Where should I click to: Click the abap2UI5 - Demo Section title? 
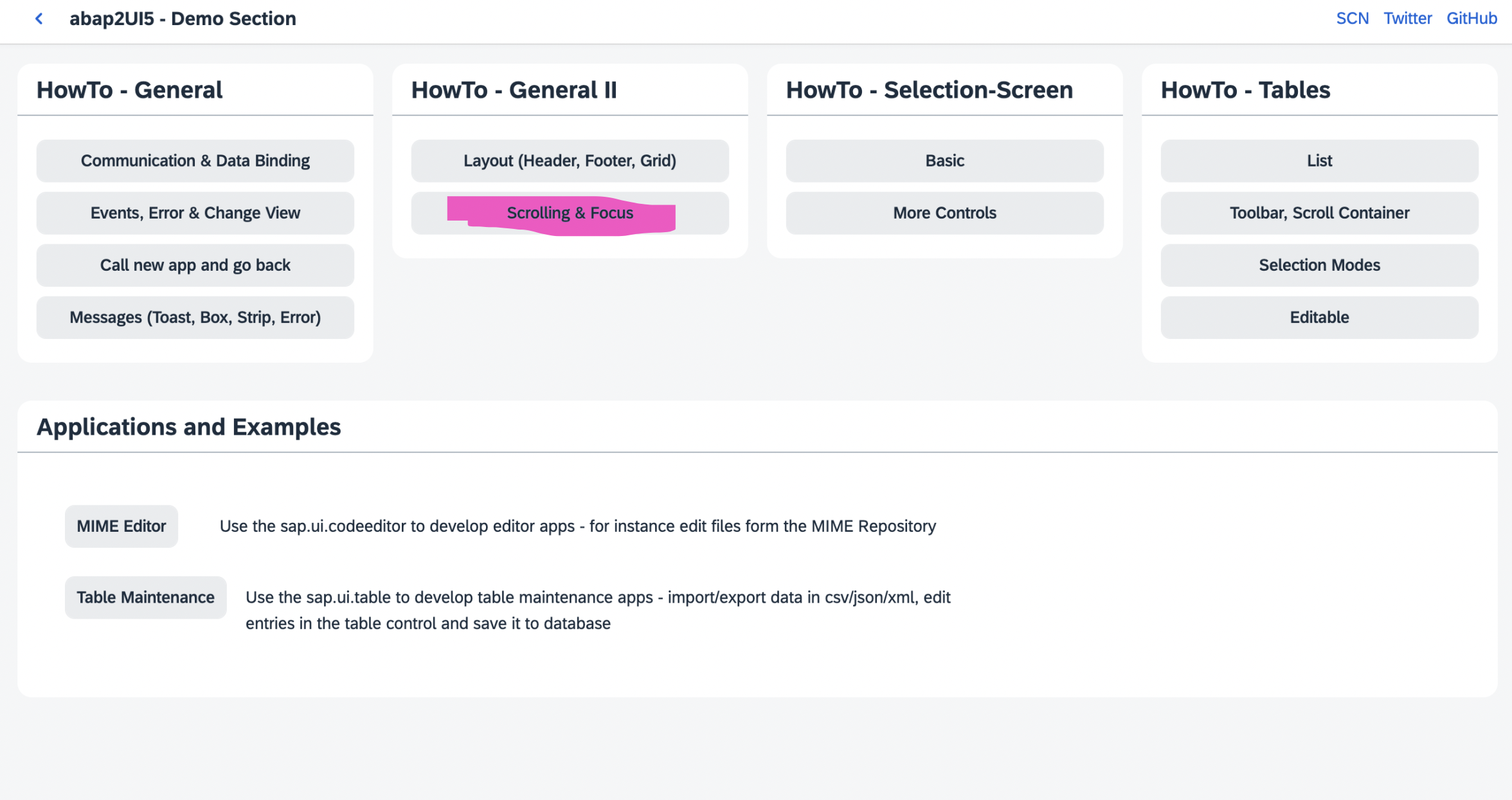tap(183, 19)
